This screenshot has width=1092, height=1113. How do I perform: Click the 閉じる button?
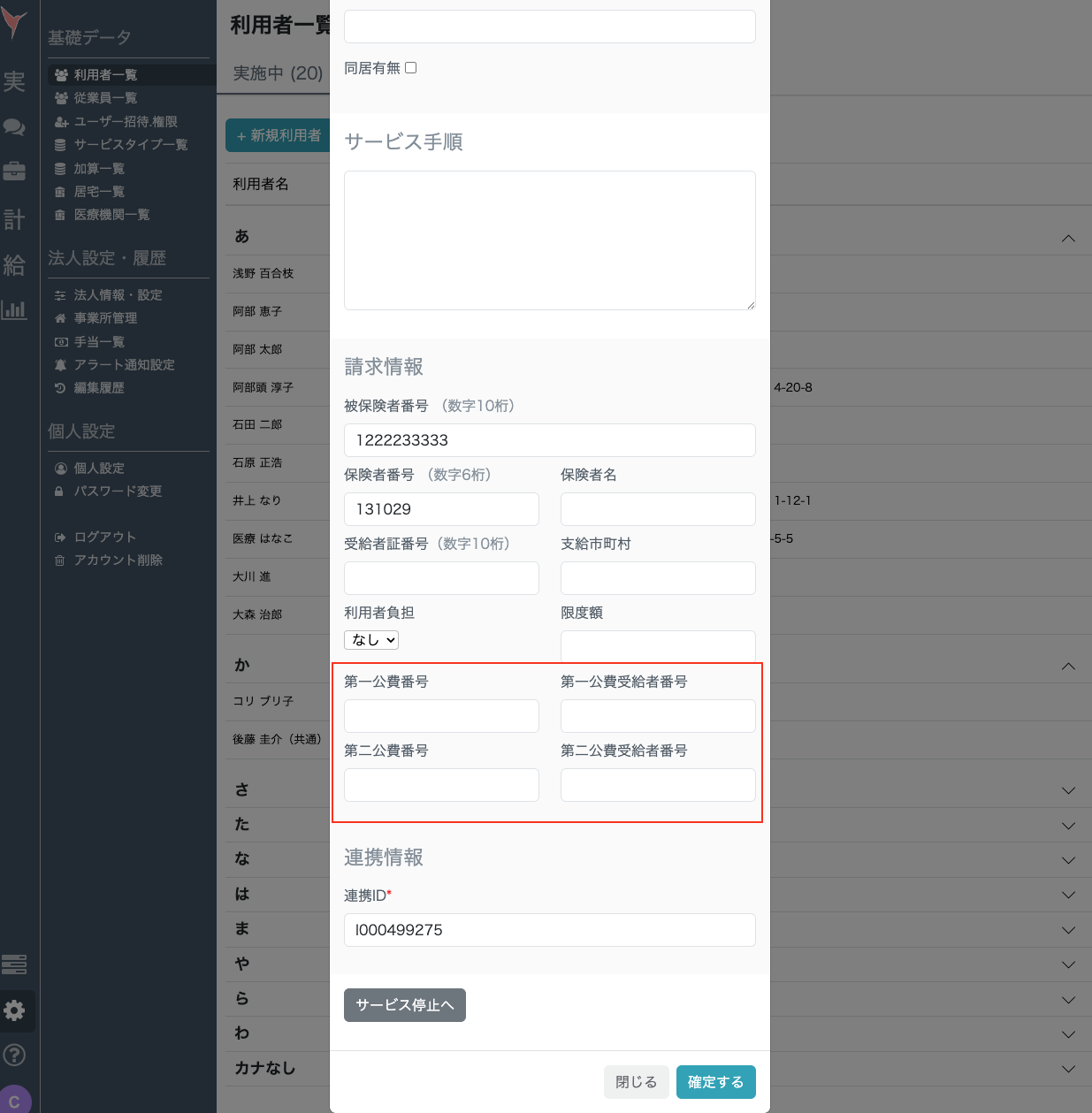636,1082
